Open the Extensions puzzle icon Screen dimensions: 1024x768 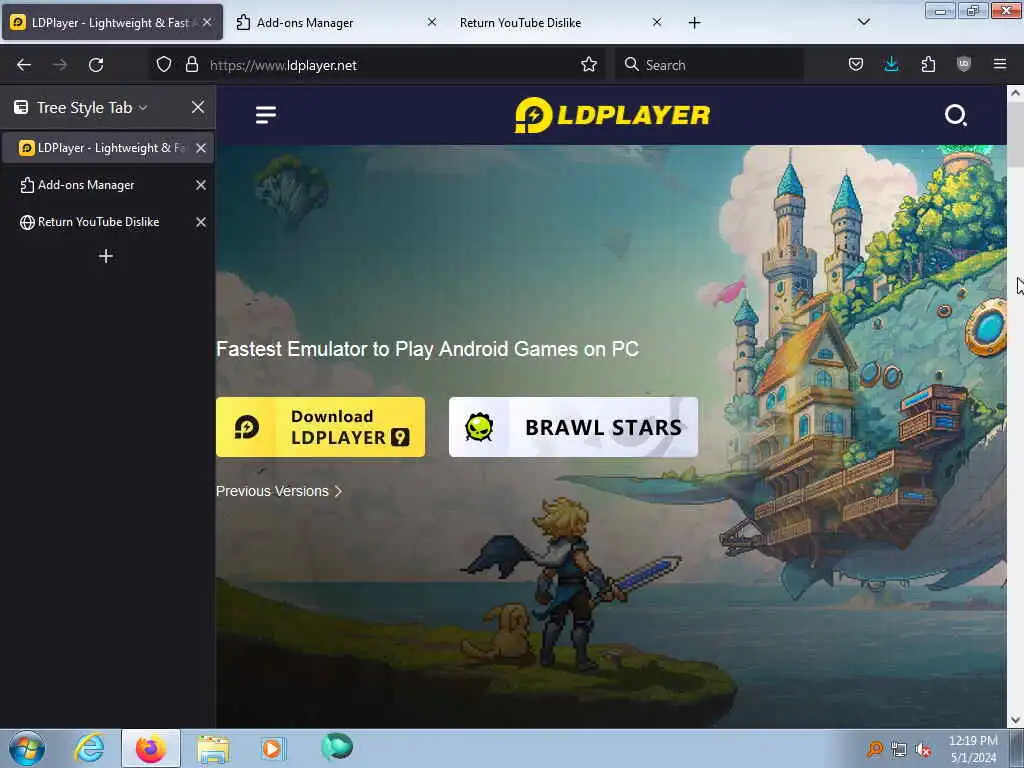click(928, 64)
